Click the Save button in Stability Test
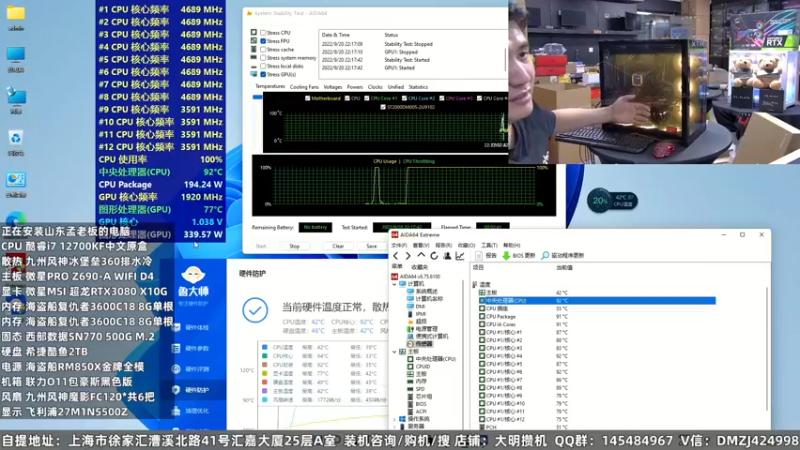The image size is (800, 450). (371, 246)
